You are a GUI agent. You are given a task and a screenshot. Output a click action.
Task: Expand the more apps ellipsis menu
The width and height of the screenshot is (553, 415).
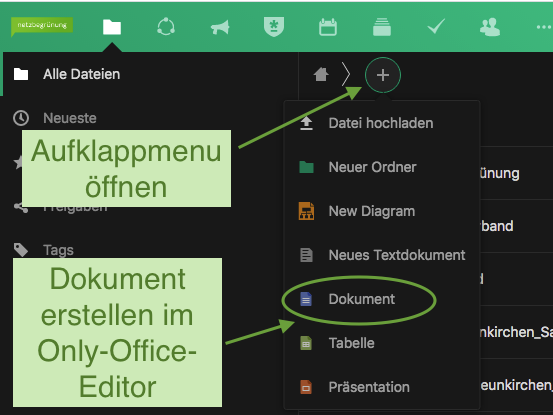click(544, 27)
